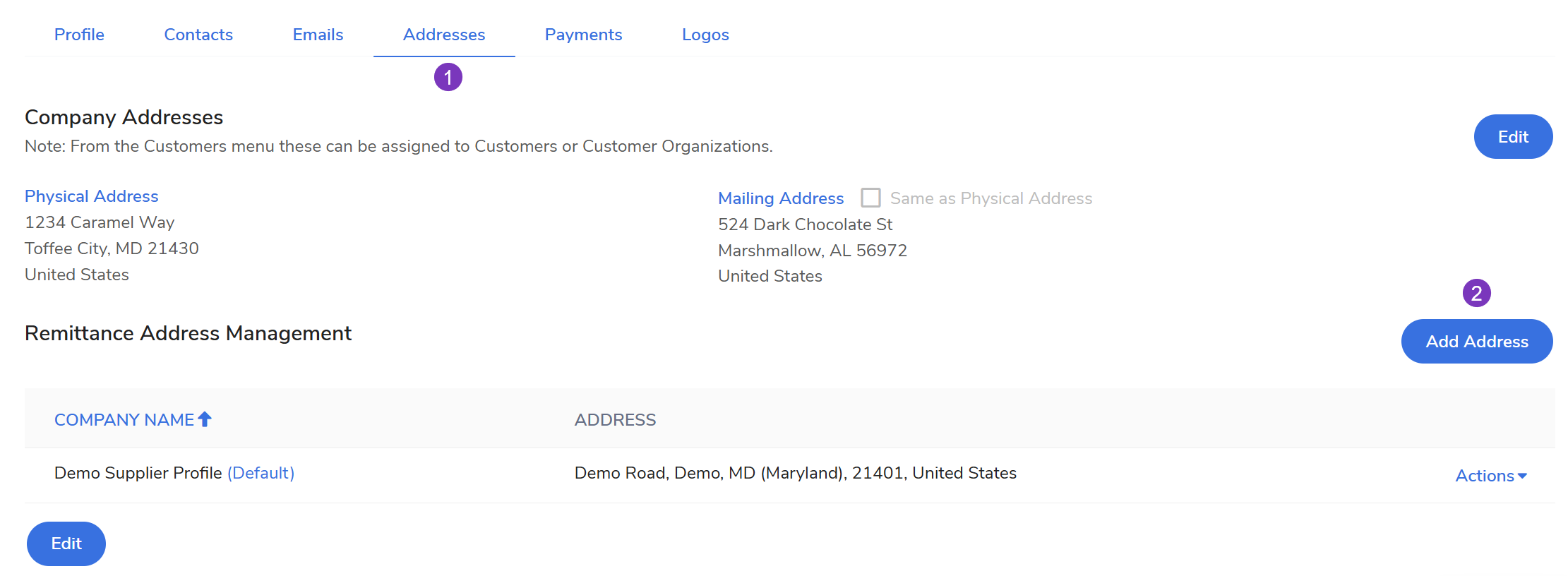Click the purple step 2 badge
Viewport: 1568px width, 576px height.
pyautogui.click(x=1476, y=293)
